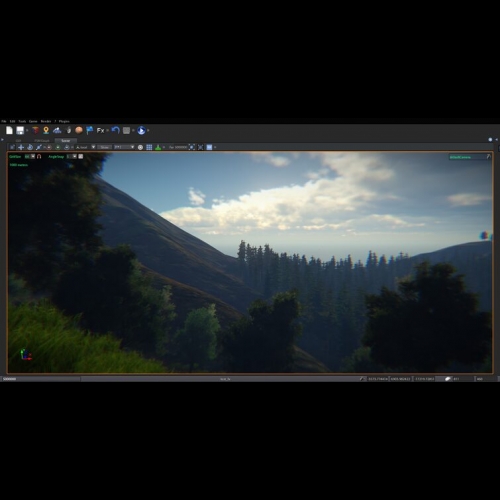Open the orange sphere material tool
The image size is (500, 500).
click(x=79, y=130)
